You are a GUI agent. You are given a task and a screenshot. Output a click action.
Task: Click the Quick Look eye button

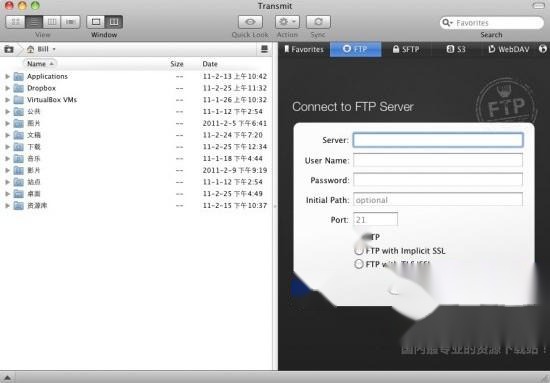[250, 22]
